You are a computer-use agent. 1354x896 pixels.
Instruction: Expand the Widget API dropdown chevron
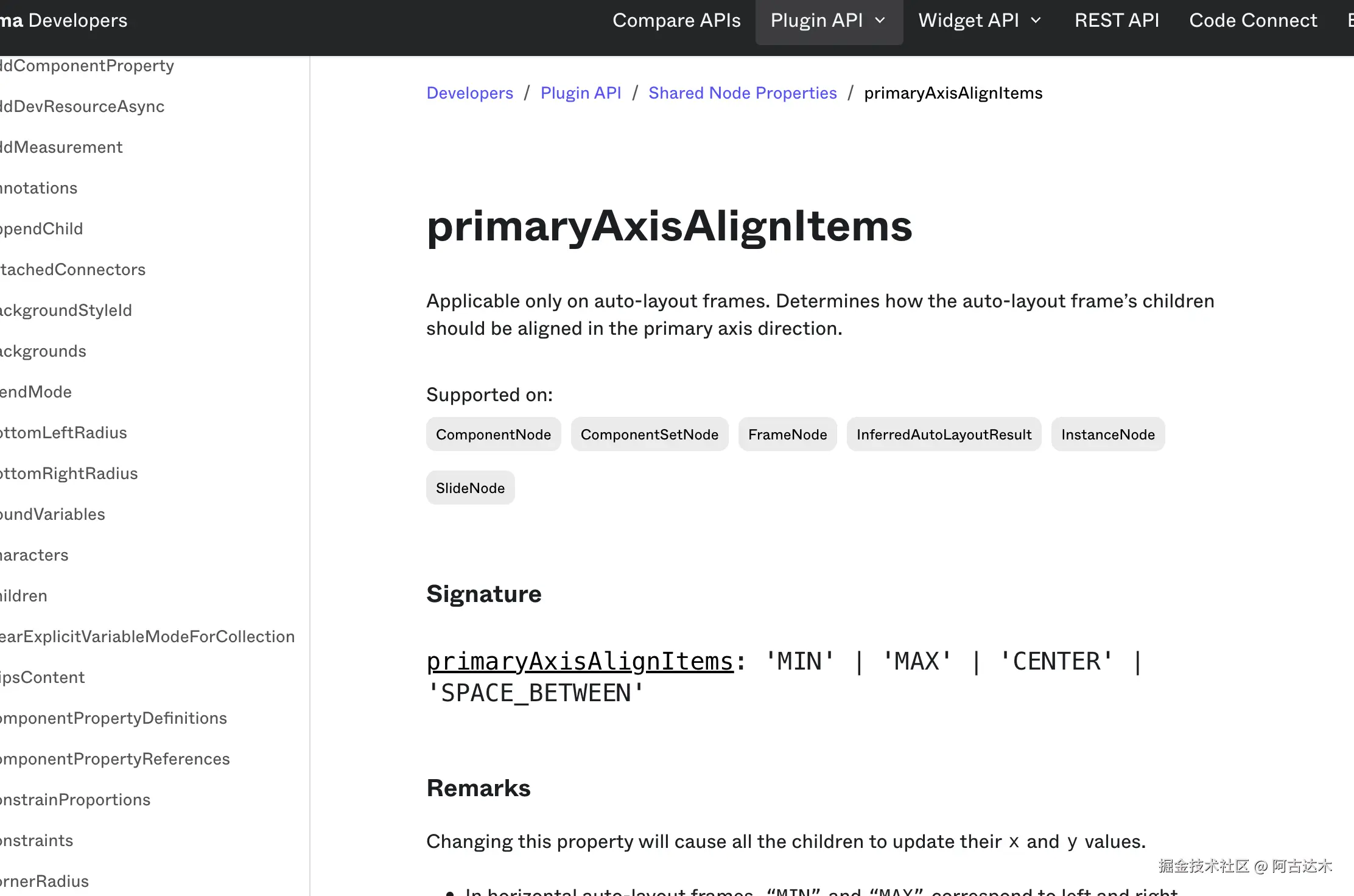point(1036,21)
